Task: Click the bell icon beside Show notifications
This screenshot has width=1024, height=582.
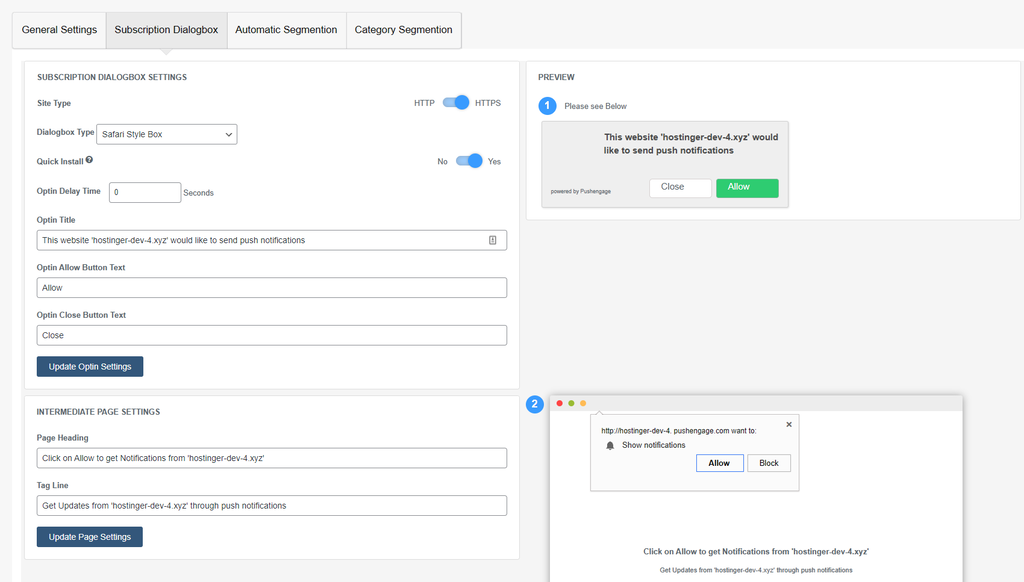Action: pos(610,445)
